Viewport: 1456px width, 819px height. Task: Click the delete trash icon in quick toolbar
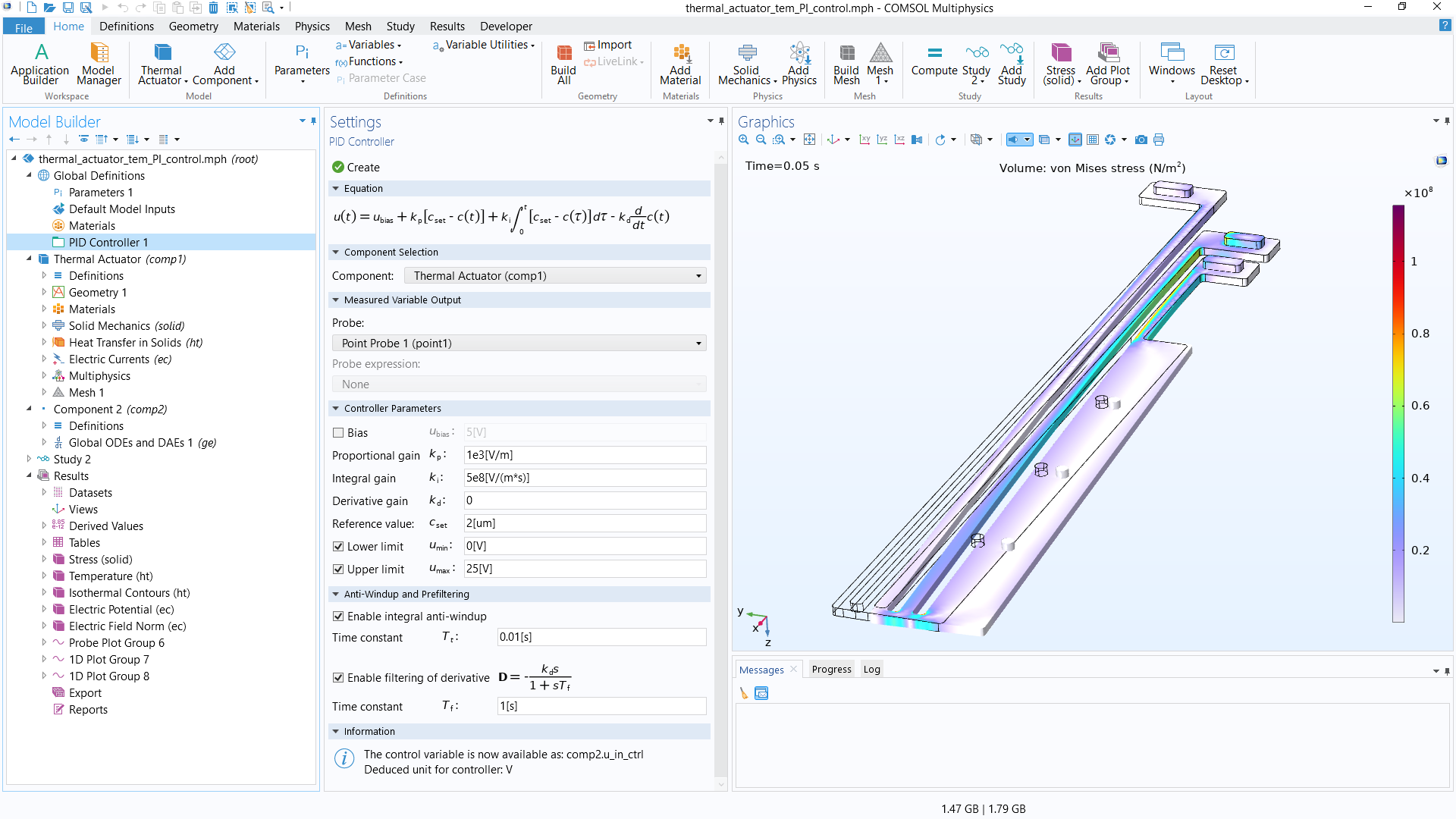(214, 8)
